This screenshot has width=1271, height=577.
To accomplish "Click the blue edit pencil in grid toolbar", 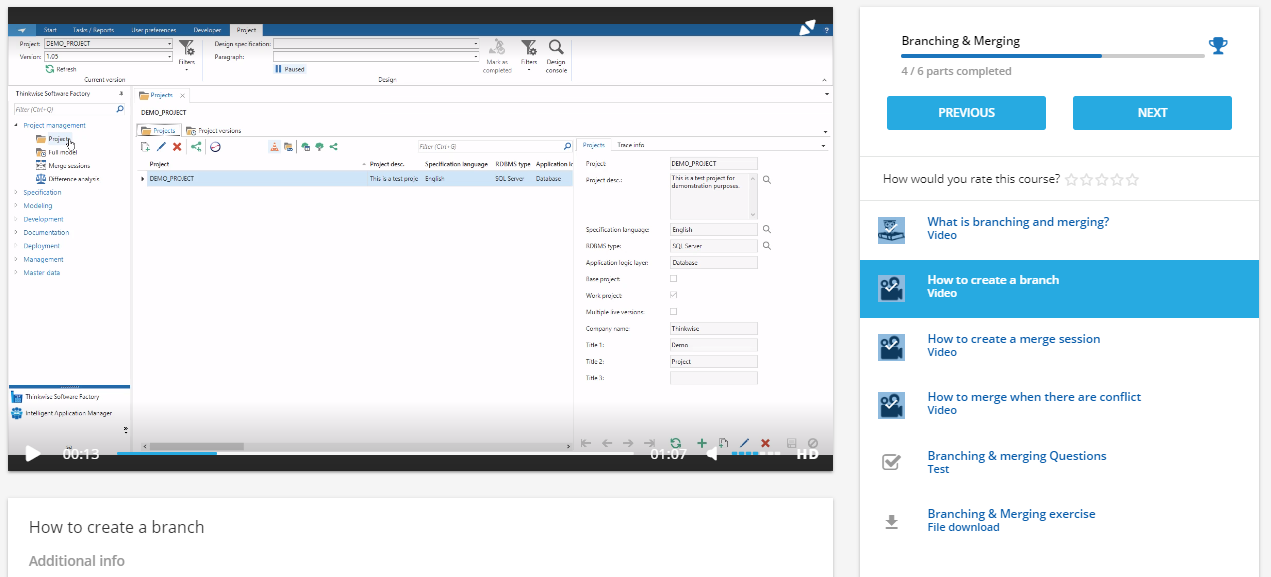I will (x=161, y=147).
